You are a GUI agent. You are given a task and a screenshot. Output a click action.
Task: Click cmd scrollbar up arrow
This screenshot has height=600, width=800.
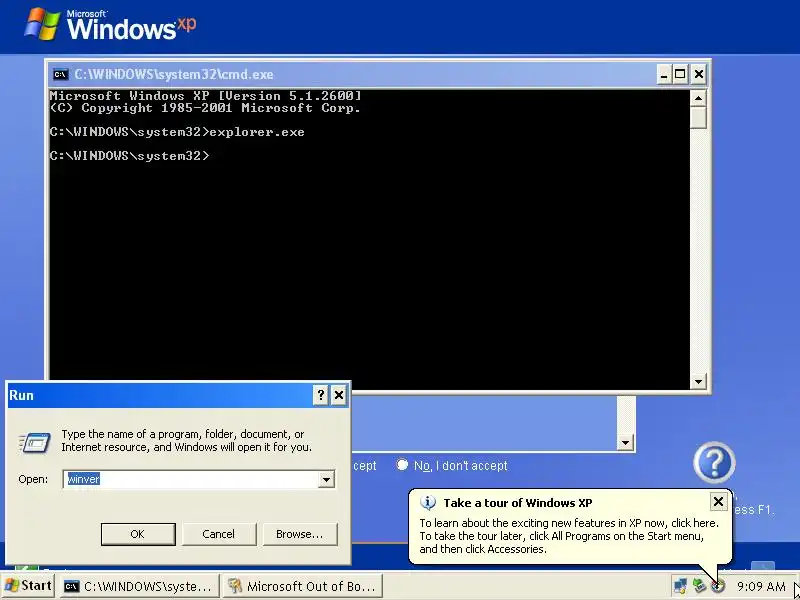[698, 98]
